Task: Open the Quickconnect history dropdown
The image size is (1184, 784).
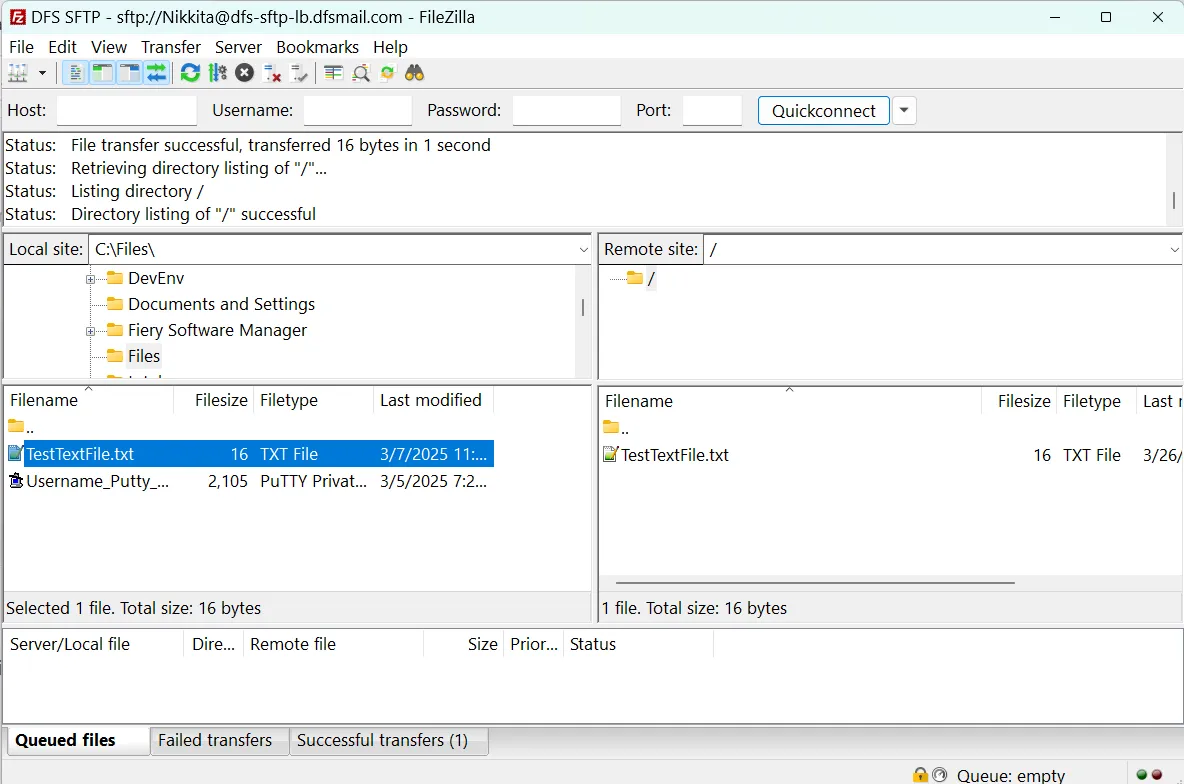Action: tap(904, 110)
